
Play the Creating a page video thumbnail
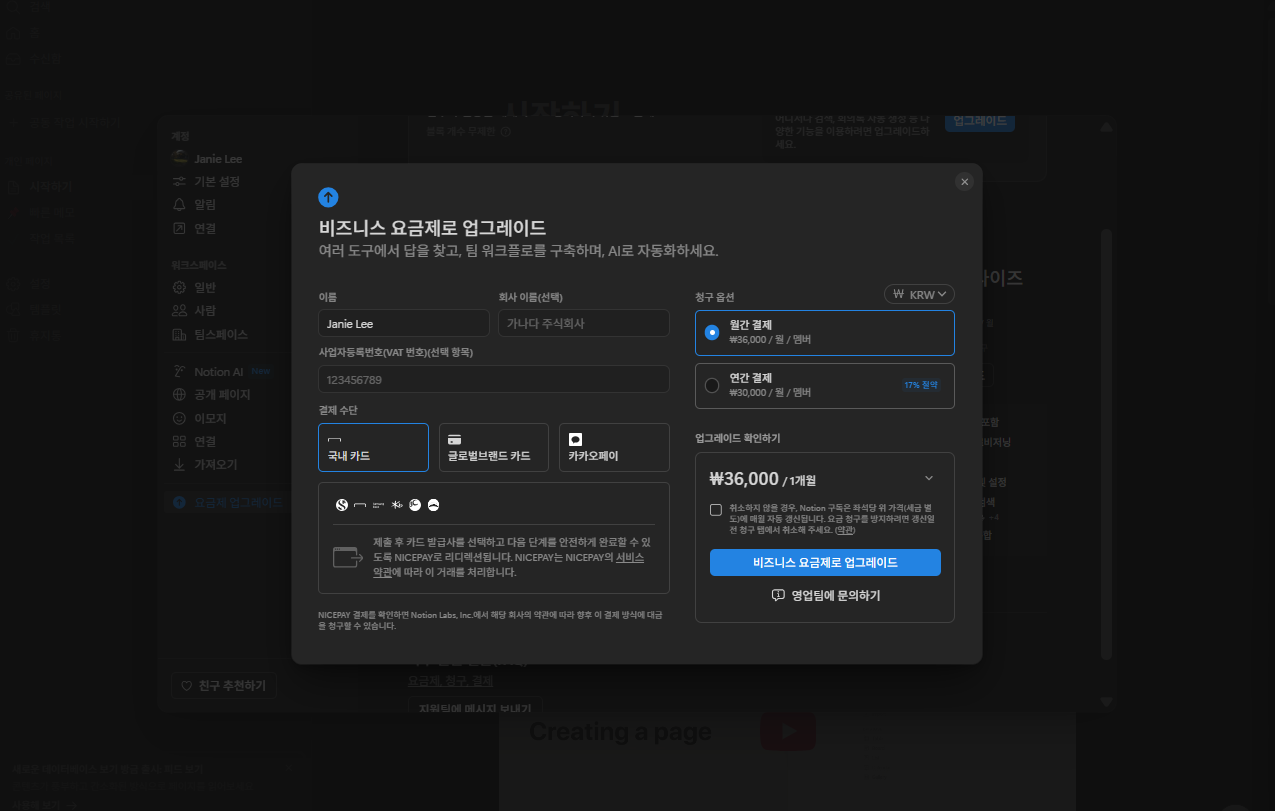pos(787,732)
